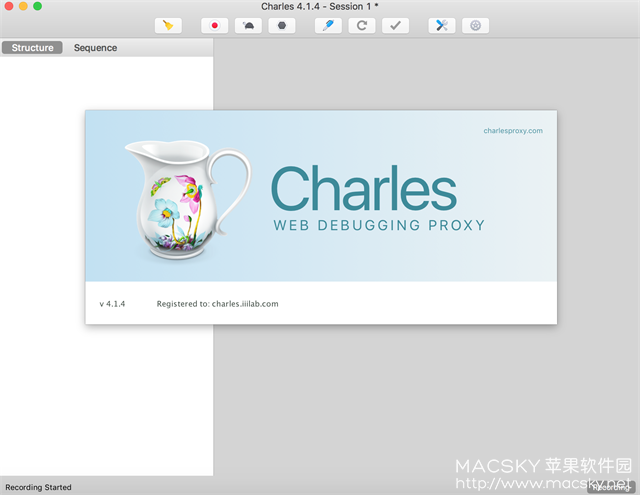640x495 pixels.
Task: Clear the session with the broom icon
Action: point(168,26)
